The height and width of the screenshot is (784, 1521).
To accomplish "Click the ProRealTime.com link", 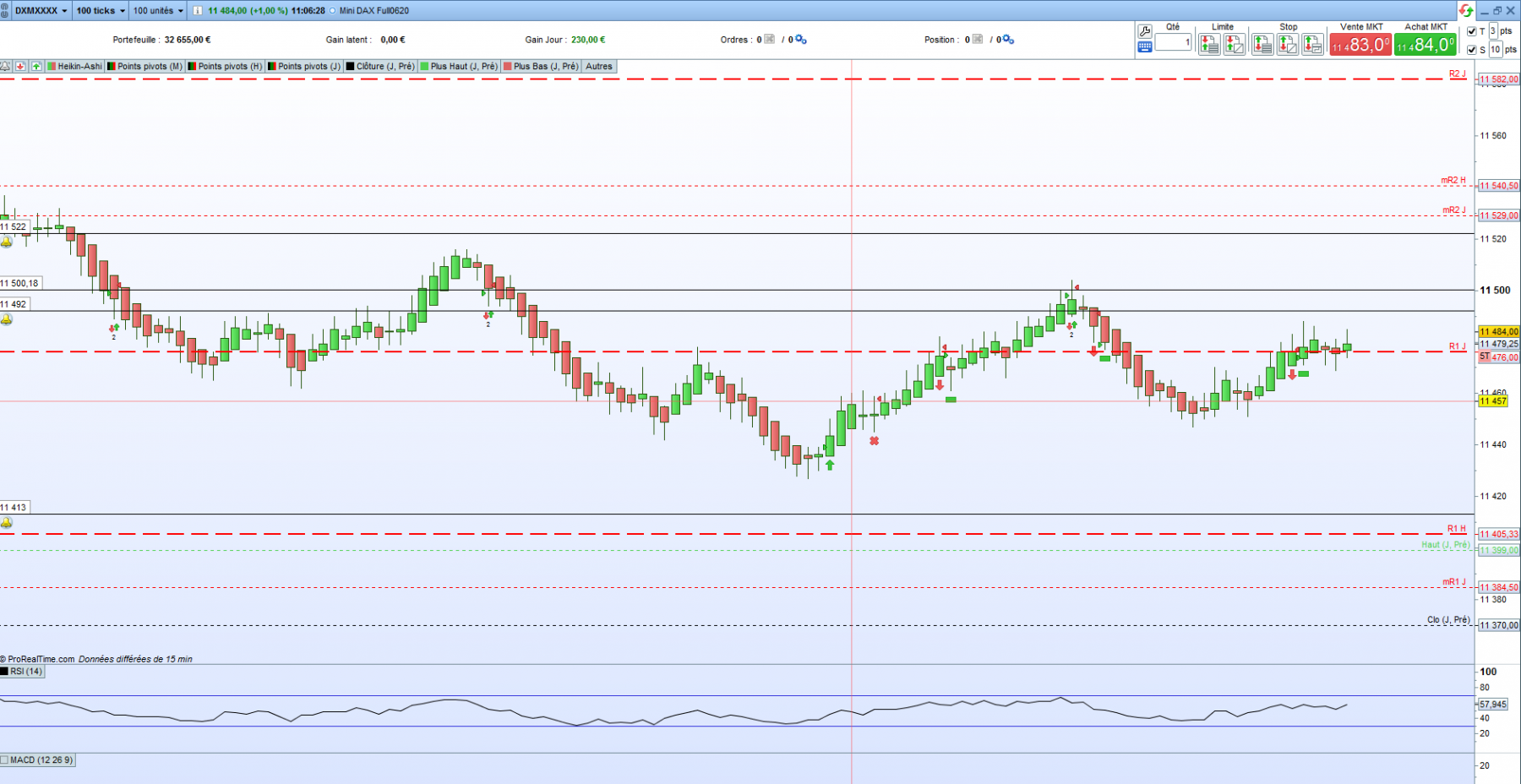I will pos(41,659).
